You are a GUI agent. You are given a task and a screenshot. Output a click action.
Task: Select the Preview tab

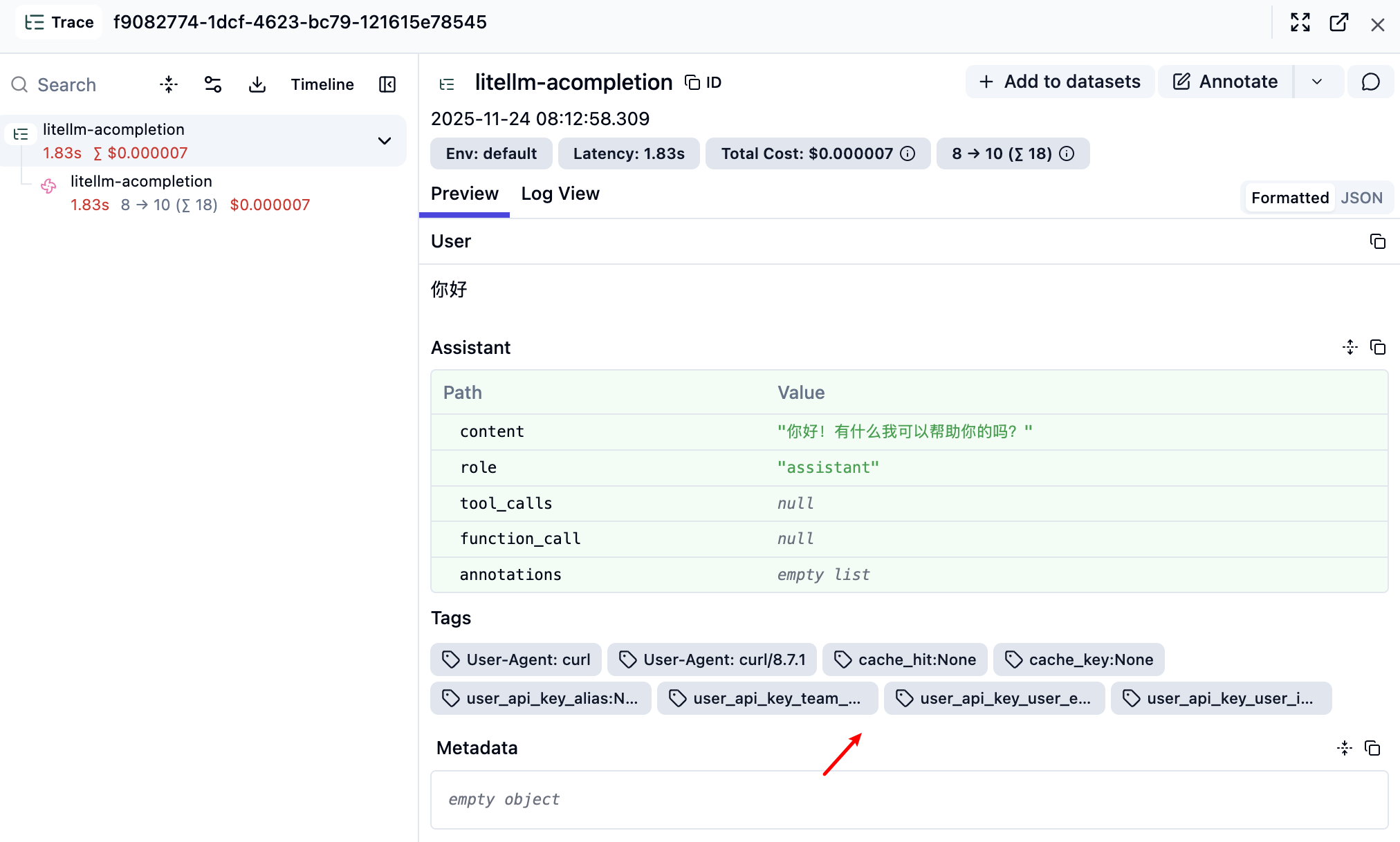pos(464,194)
